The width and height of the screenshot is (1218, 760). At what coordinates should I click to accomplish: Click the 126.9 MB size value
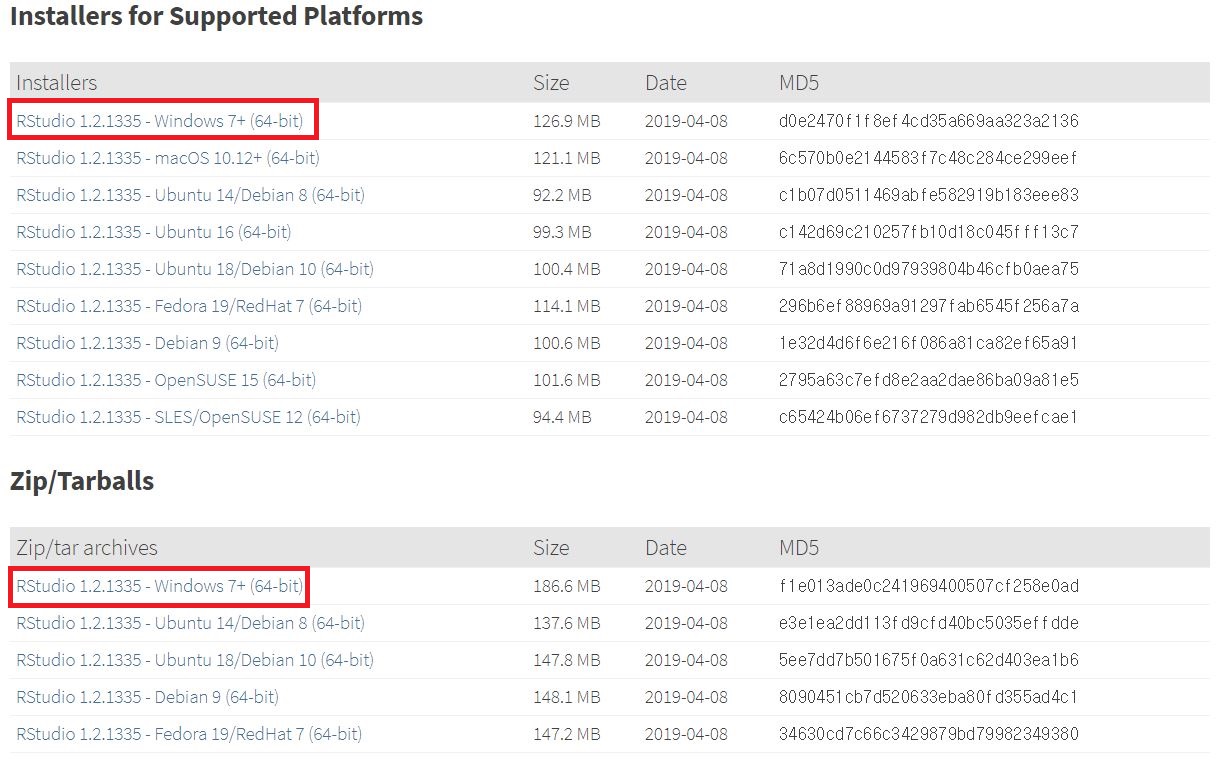pos(567,121)
